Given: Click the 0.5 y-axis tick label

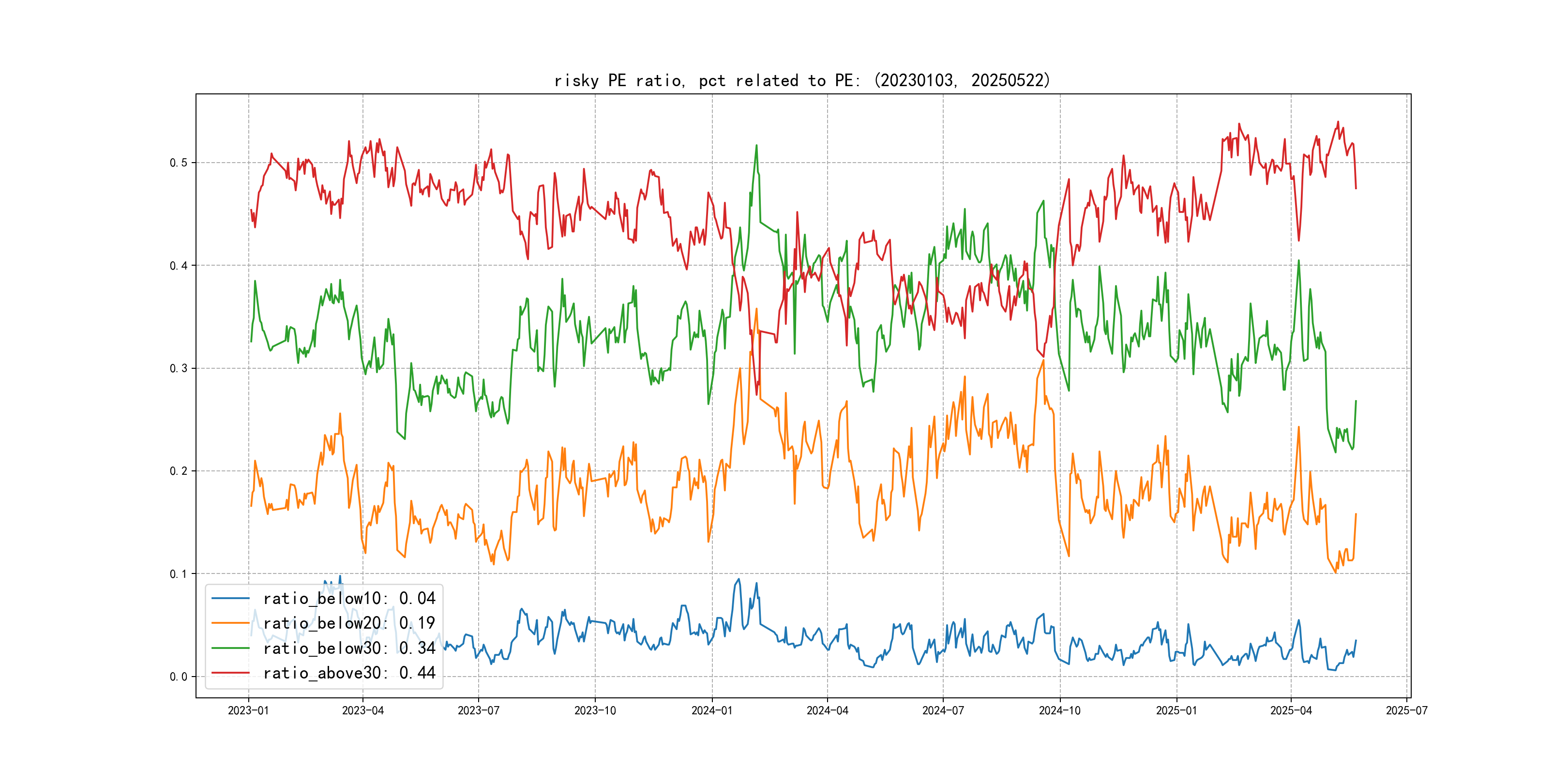Looking at the screenshot, I should (179, 163).
